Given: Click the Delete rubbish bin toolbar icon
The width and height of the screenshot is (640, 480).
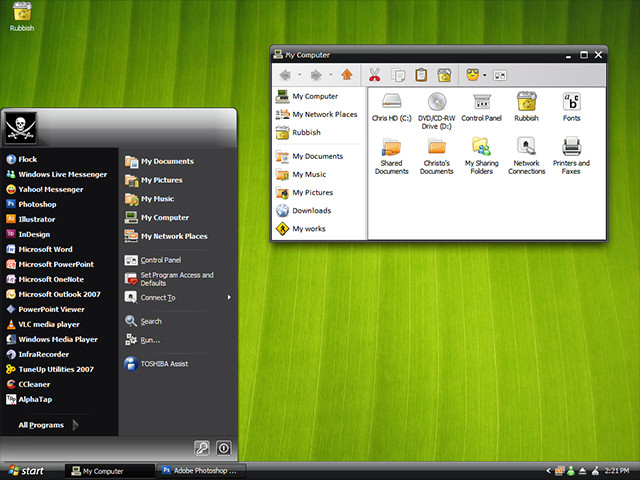Looking at the screenshot, I should (x=444, y=75).
